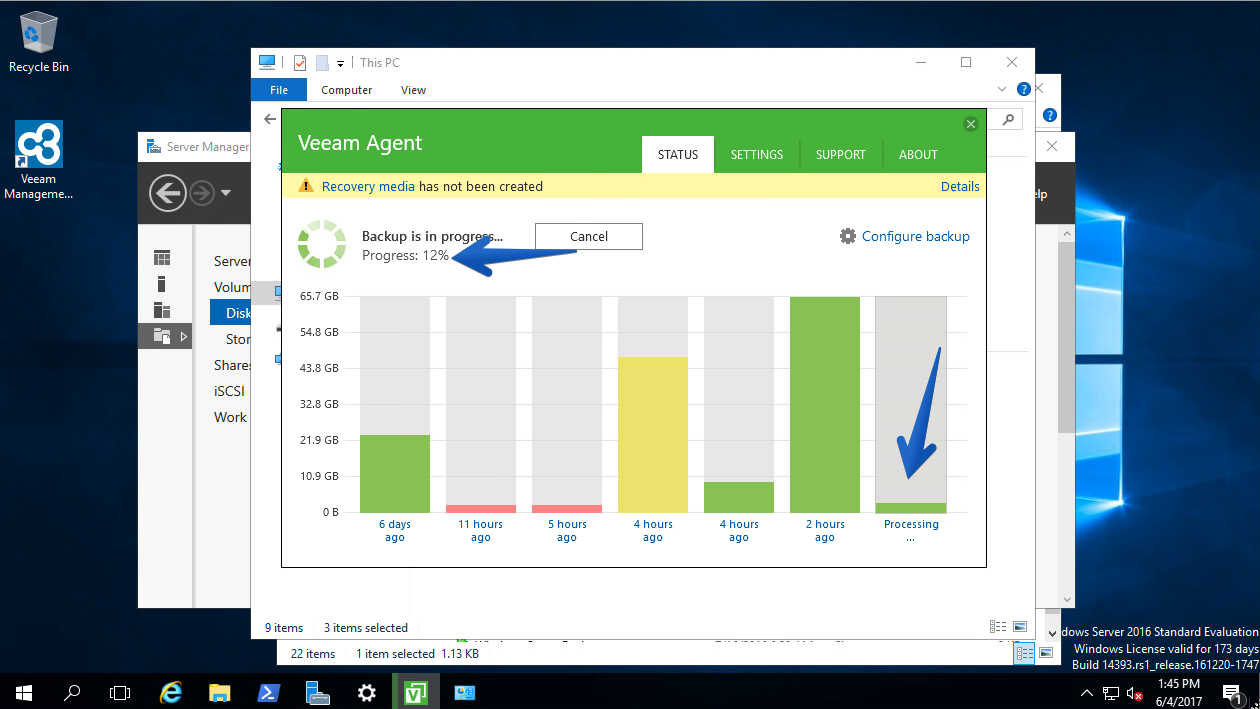Open the View ribbon tab
This screenshot has height=709, width=1260.
click(413, 90)
